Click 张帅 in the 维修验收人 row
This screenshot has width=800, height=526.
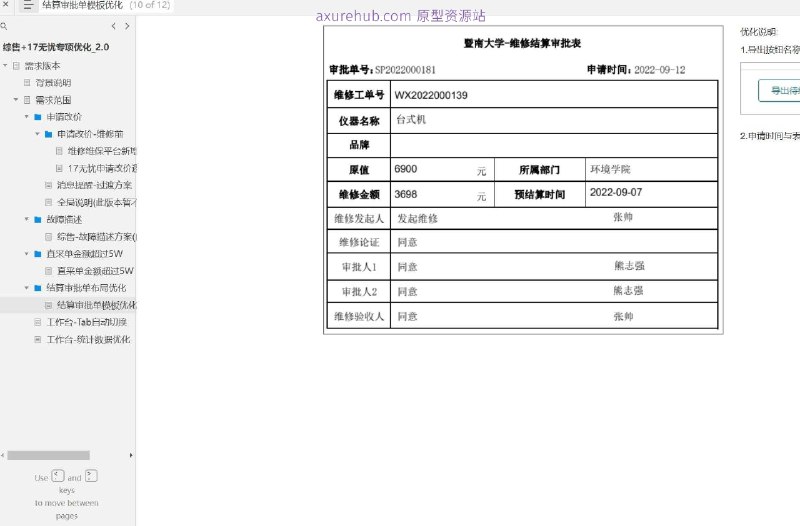623,316
